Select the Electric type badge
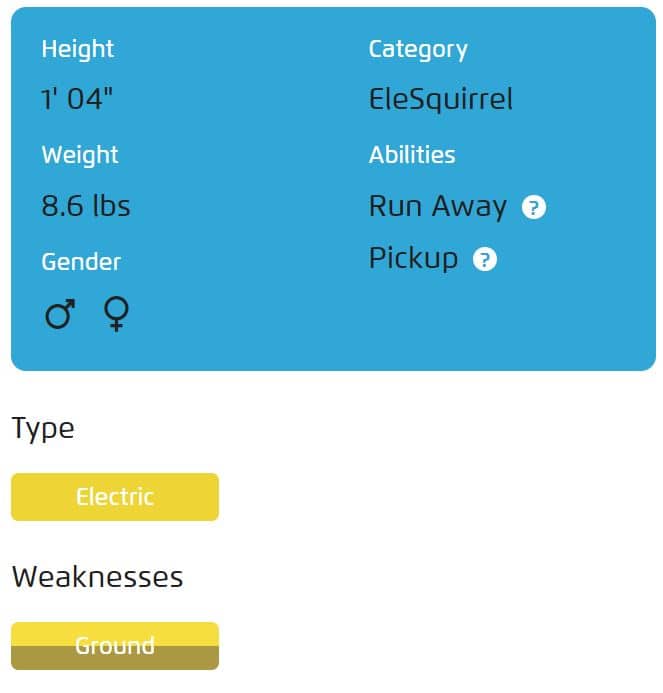 point(115,497)
